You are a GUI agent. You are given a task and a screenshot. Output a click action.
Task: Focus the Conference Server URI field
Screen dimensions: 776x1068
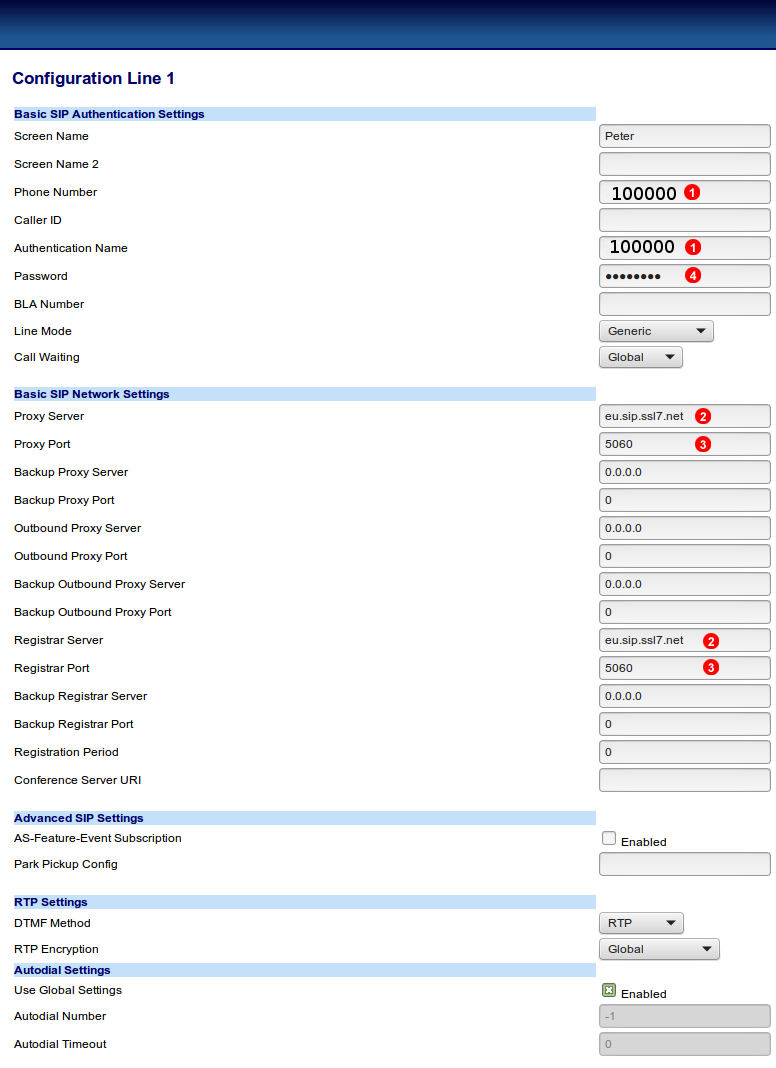(684, 780)
